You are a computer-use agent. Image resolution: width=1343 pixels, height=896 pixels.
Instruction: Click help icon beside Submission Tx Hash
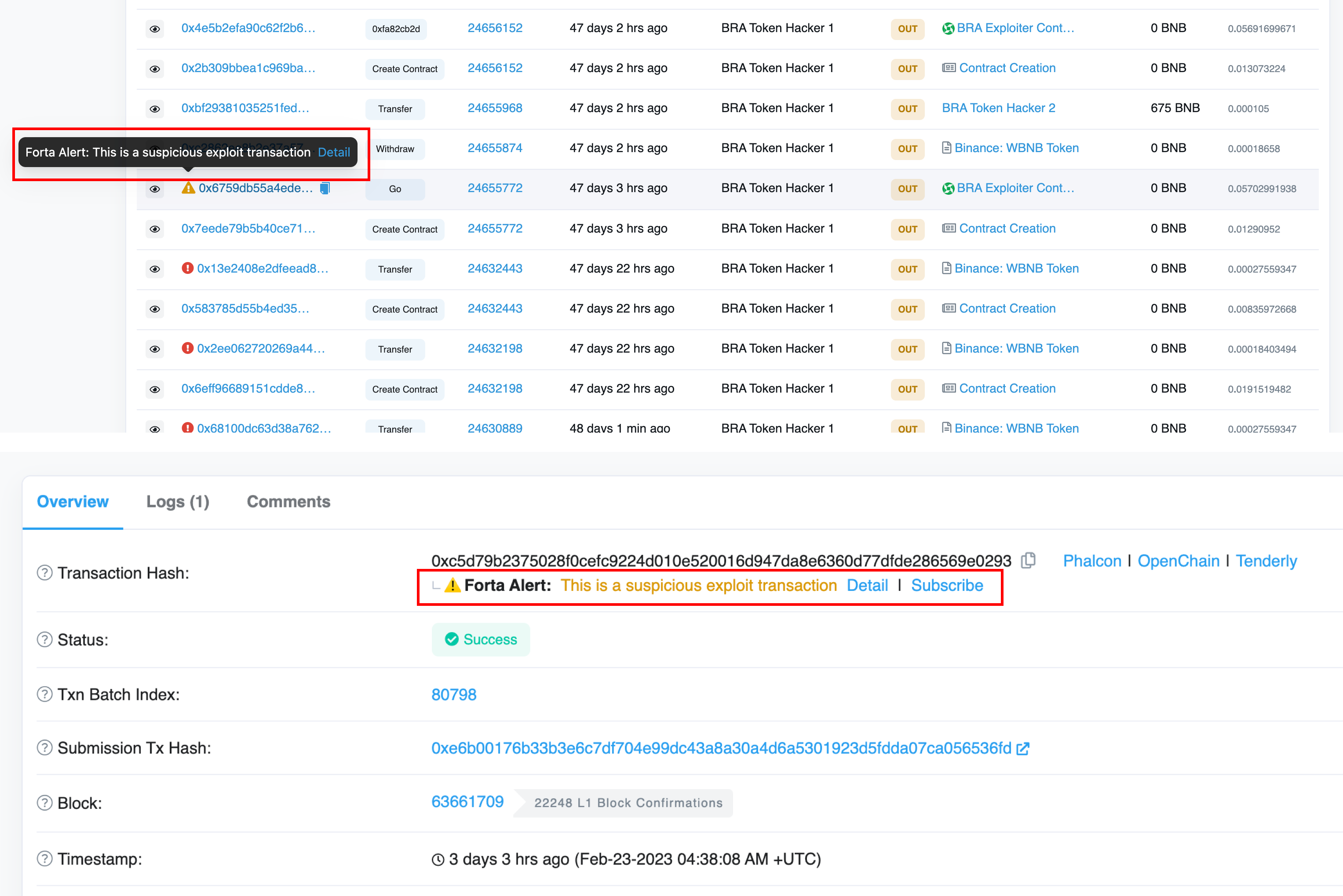[44, 747]
